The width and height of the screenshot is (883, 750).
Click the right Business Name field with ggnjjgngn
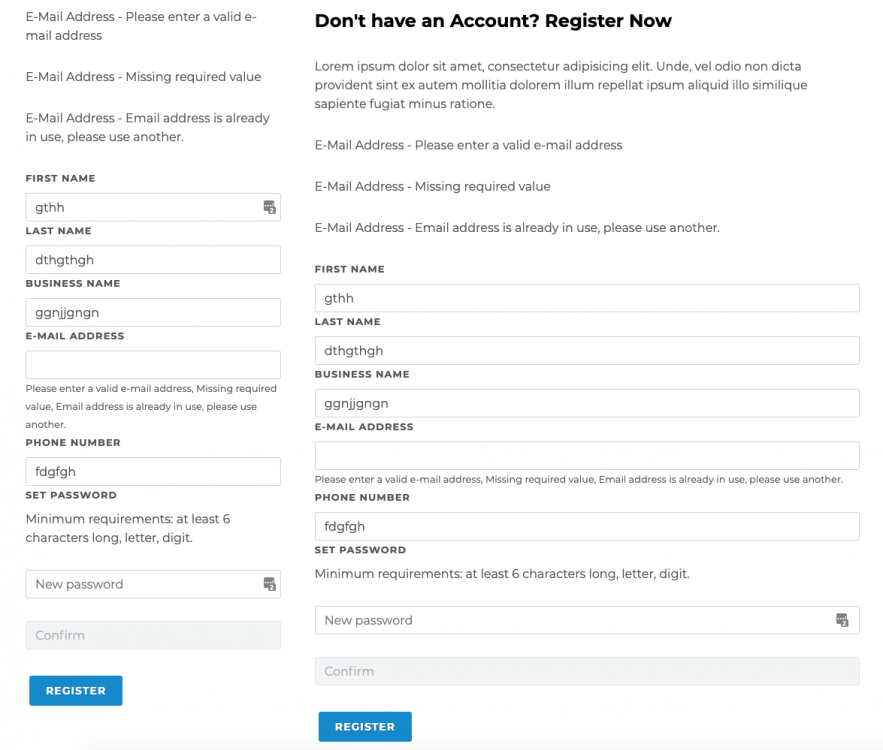pos(587,403)
